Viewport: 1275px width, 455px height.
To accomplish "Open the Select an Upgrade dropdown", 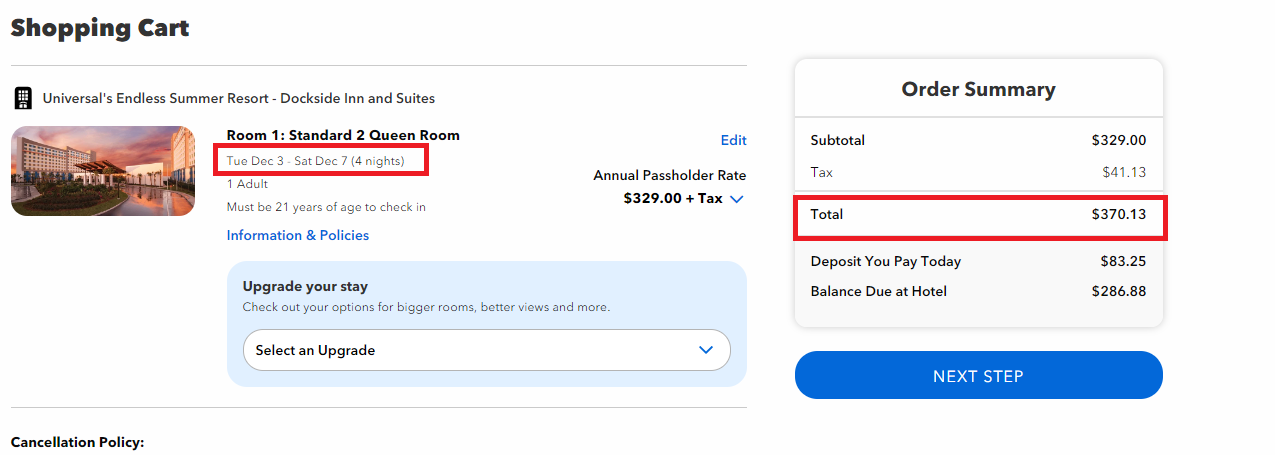I will click(x=486, y=350).
